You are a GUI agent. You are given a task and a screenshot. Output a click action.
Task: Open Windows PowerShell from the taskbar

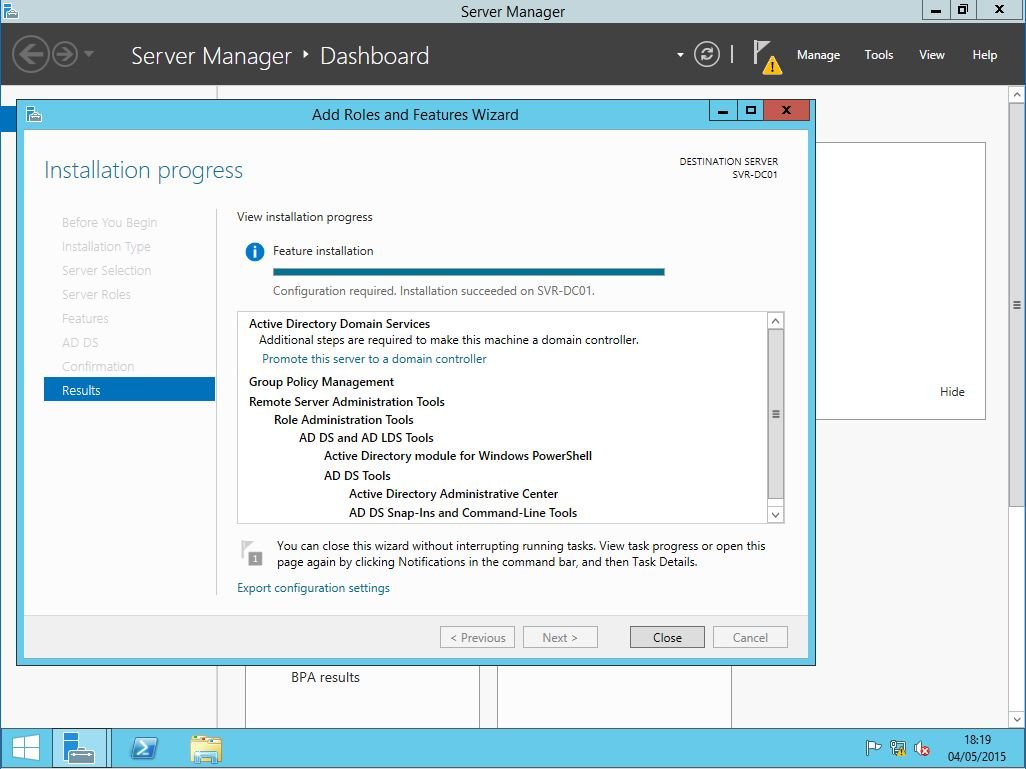[144, 748]
